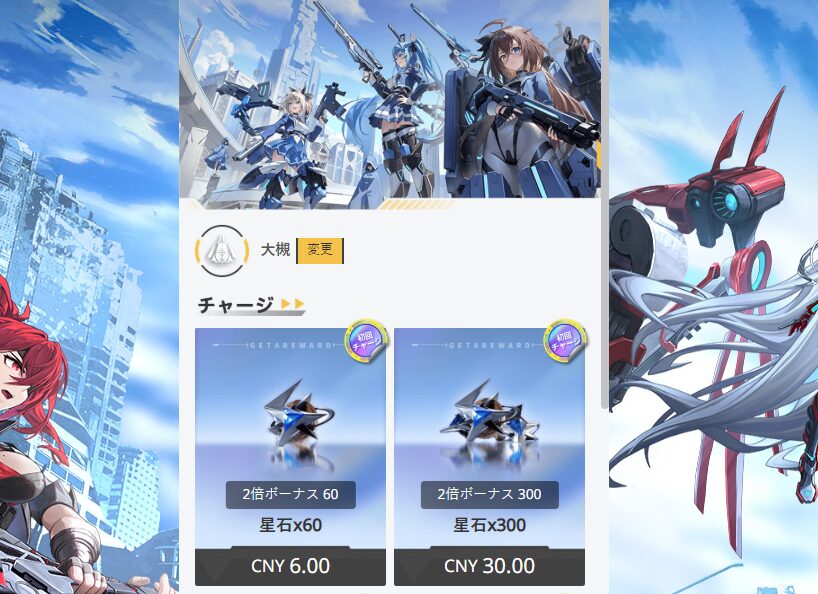Click the 初回チャージ badge on 星石x60 card

coord(366,339)
